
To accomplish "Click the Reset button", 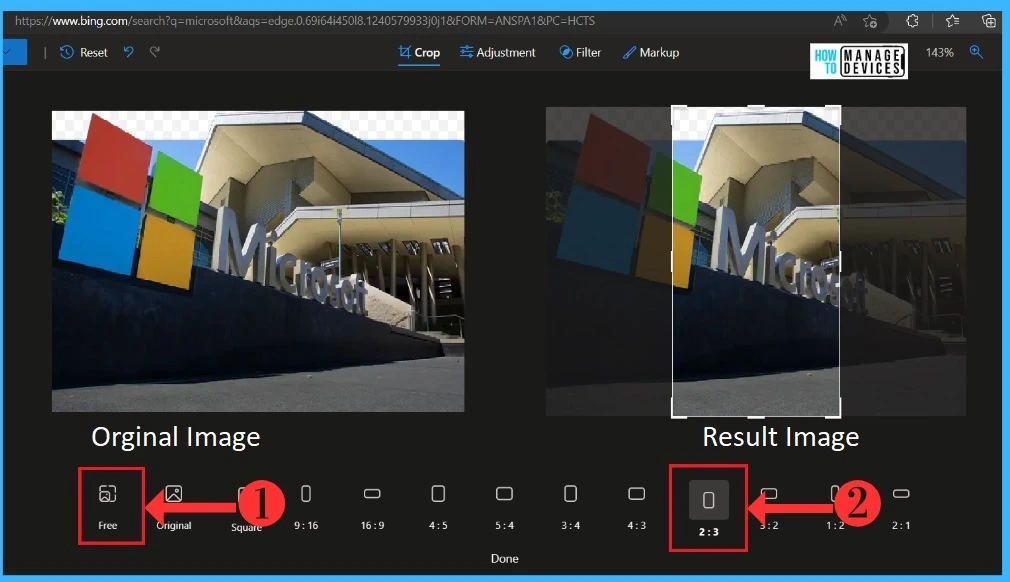I will coord(84,52).
